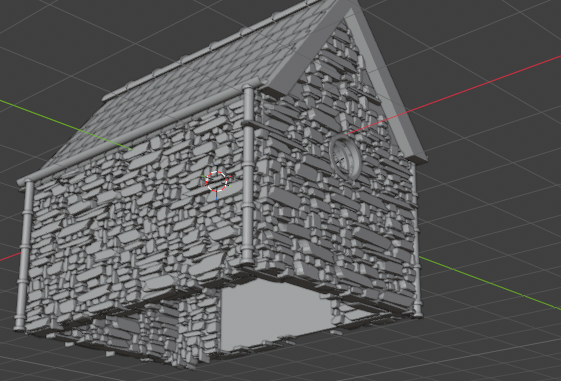Click the round window on the gable wall
This screenshot has width=561, height=381.
click(x=345, y=157)
